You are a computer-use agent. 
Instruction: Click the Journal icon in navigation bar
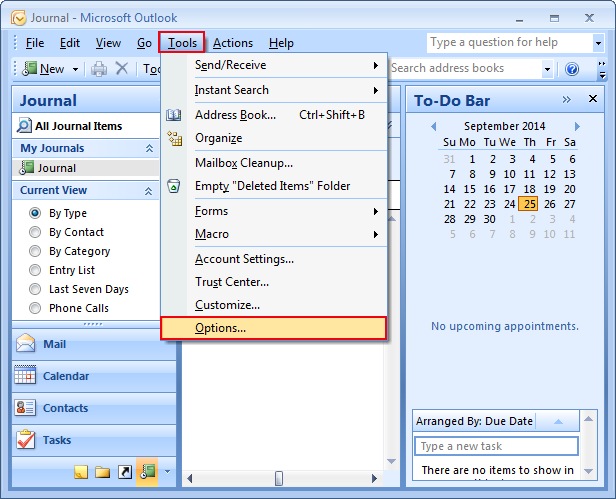pyautogui.click(x=147, y=471)
